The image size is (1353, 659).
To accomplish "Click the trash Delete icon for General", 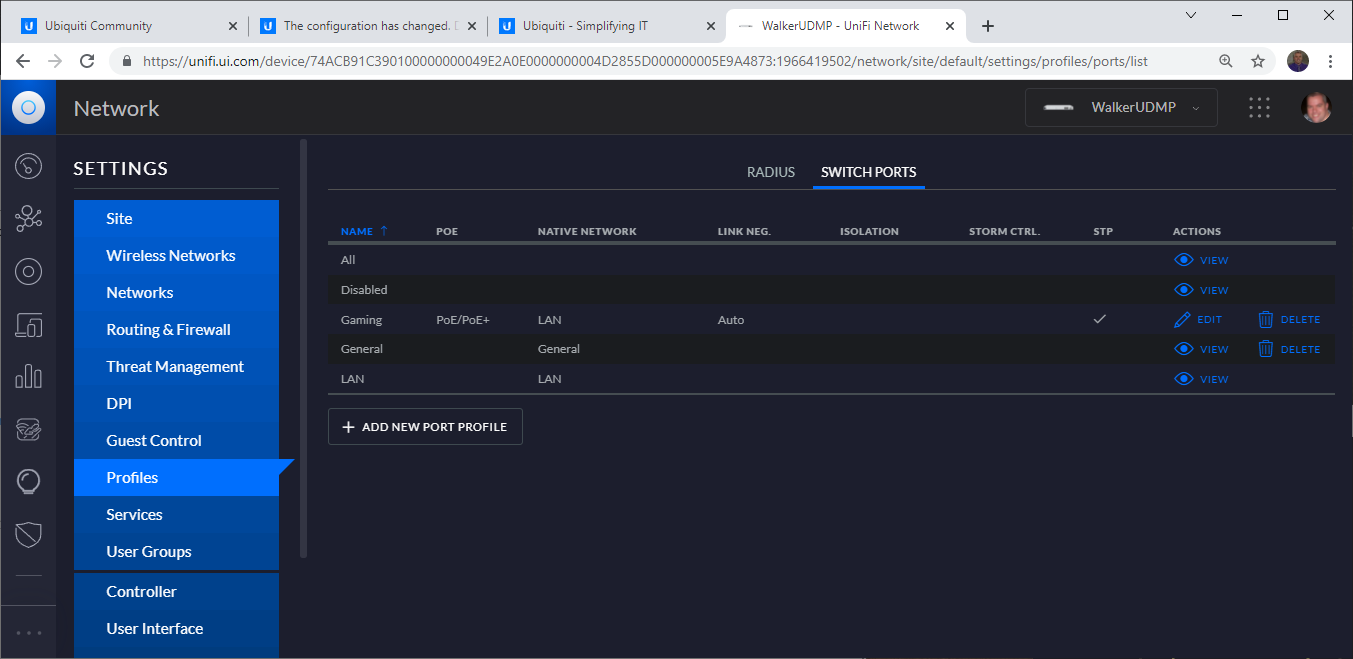I will [x=1266, y=349].
